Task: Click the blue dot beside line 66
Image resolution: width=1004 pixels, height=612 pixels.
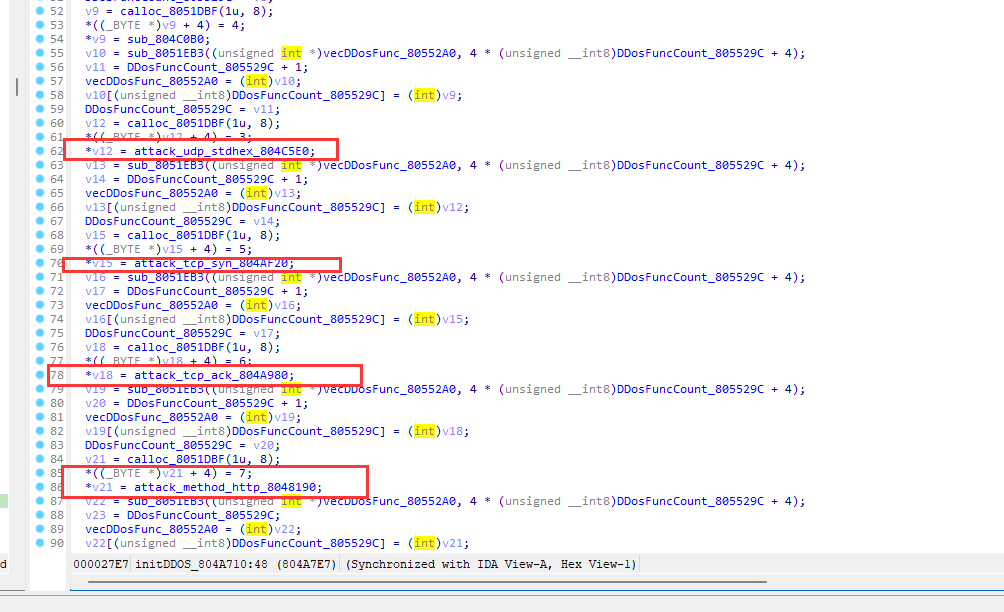Action: tap(40, 207)
